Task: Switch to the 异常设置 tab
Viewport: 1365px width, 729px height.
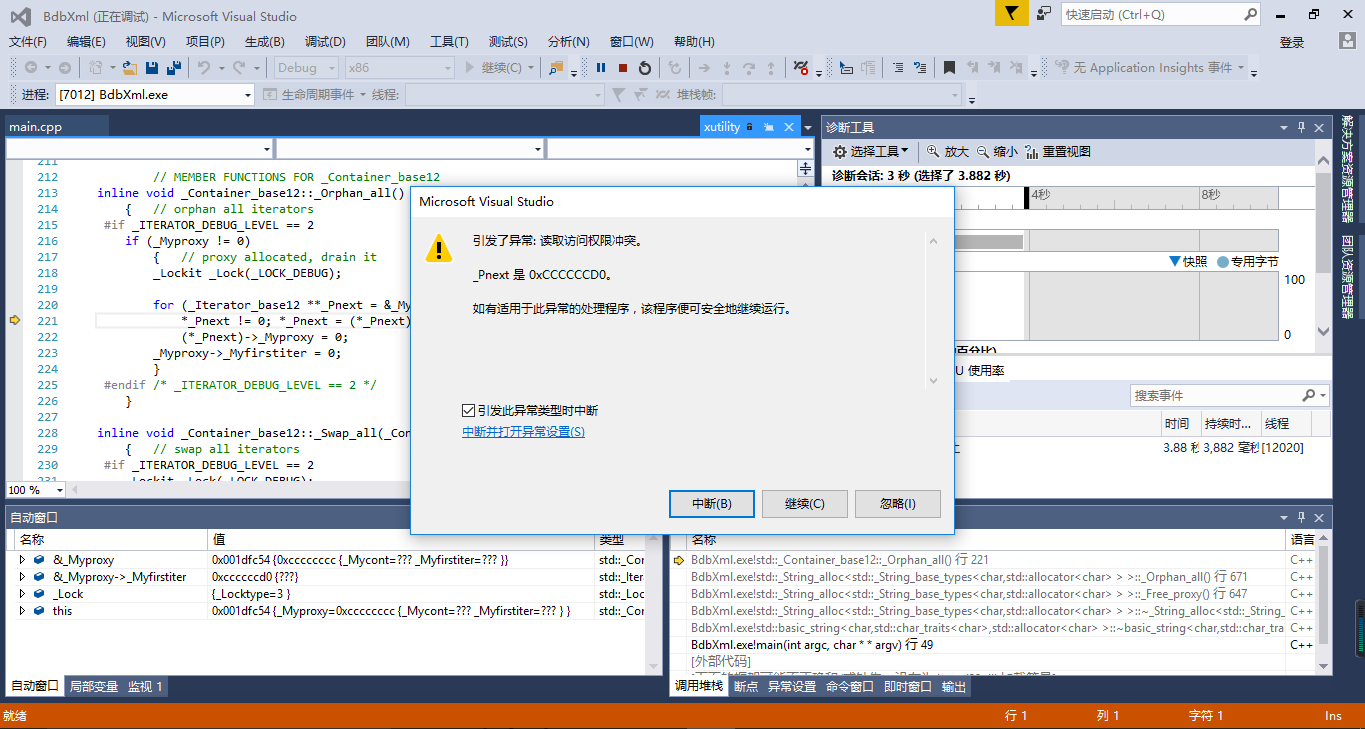Action: (792, 687)
